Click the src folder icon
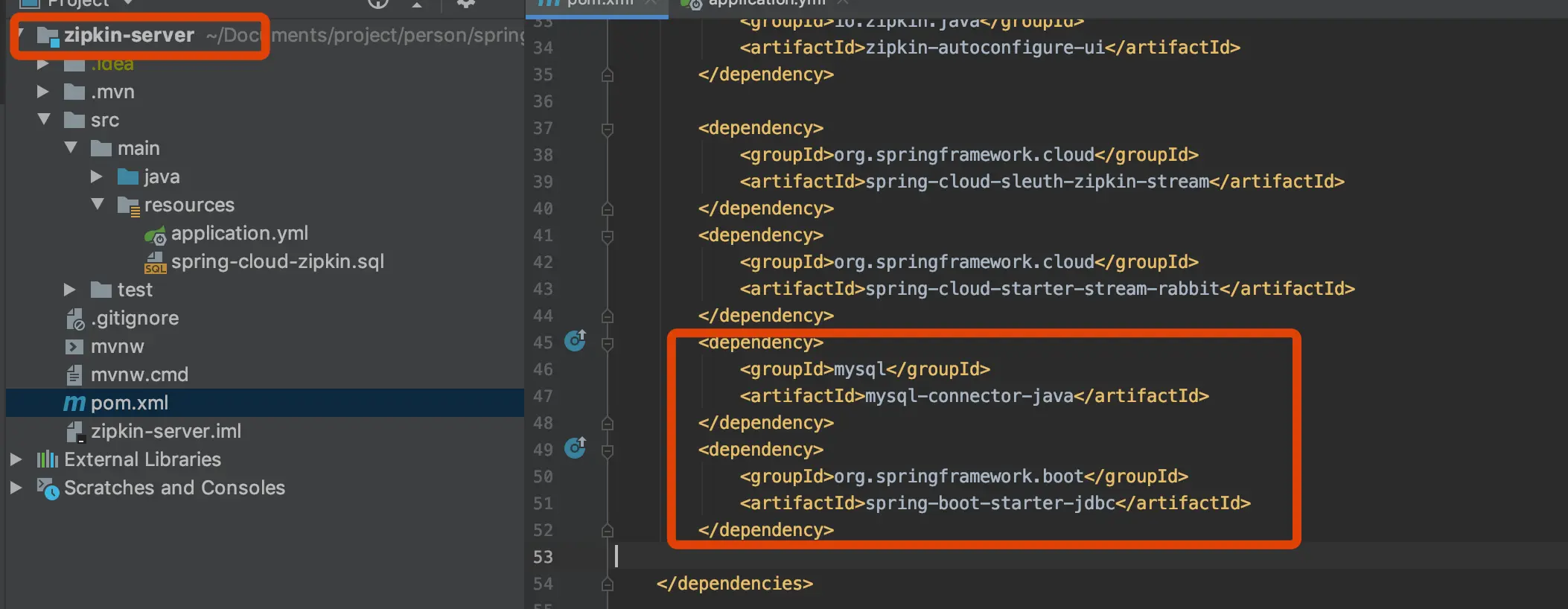 (74, 120)
